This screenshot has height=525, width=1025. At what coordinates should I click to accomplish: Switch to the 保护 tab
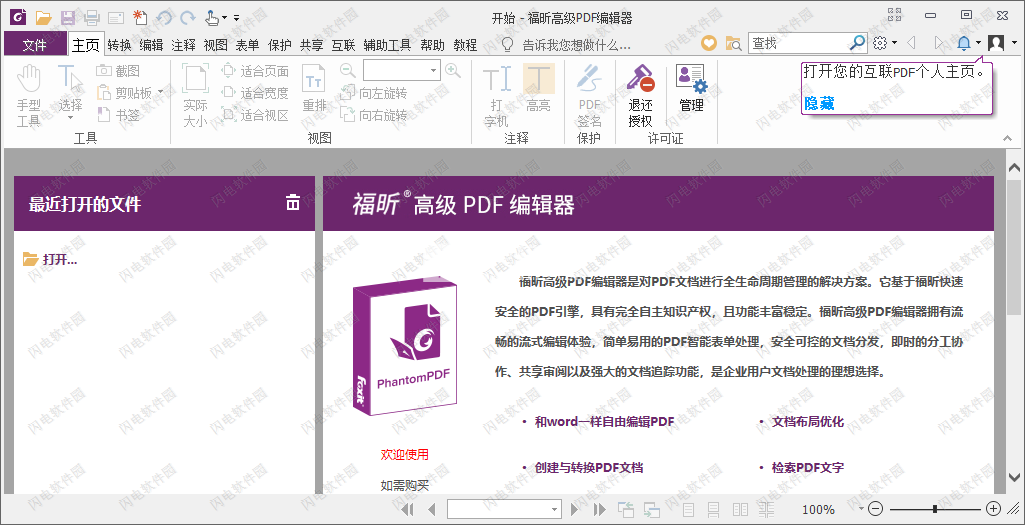[280, 44]
